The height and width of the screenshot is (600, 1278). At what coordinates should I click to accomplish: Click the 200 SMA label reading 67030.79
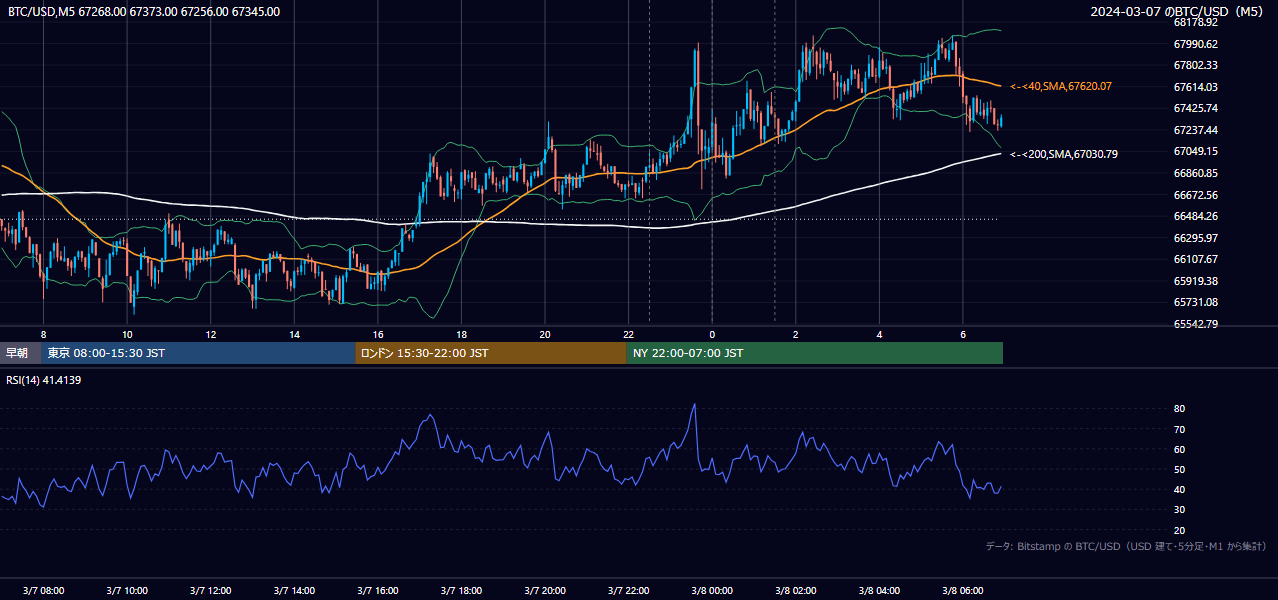(1064, 154)
